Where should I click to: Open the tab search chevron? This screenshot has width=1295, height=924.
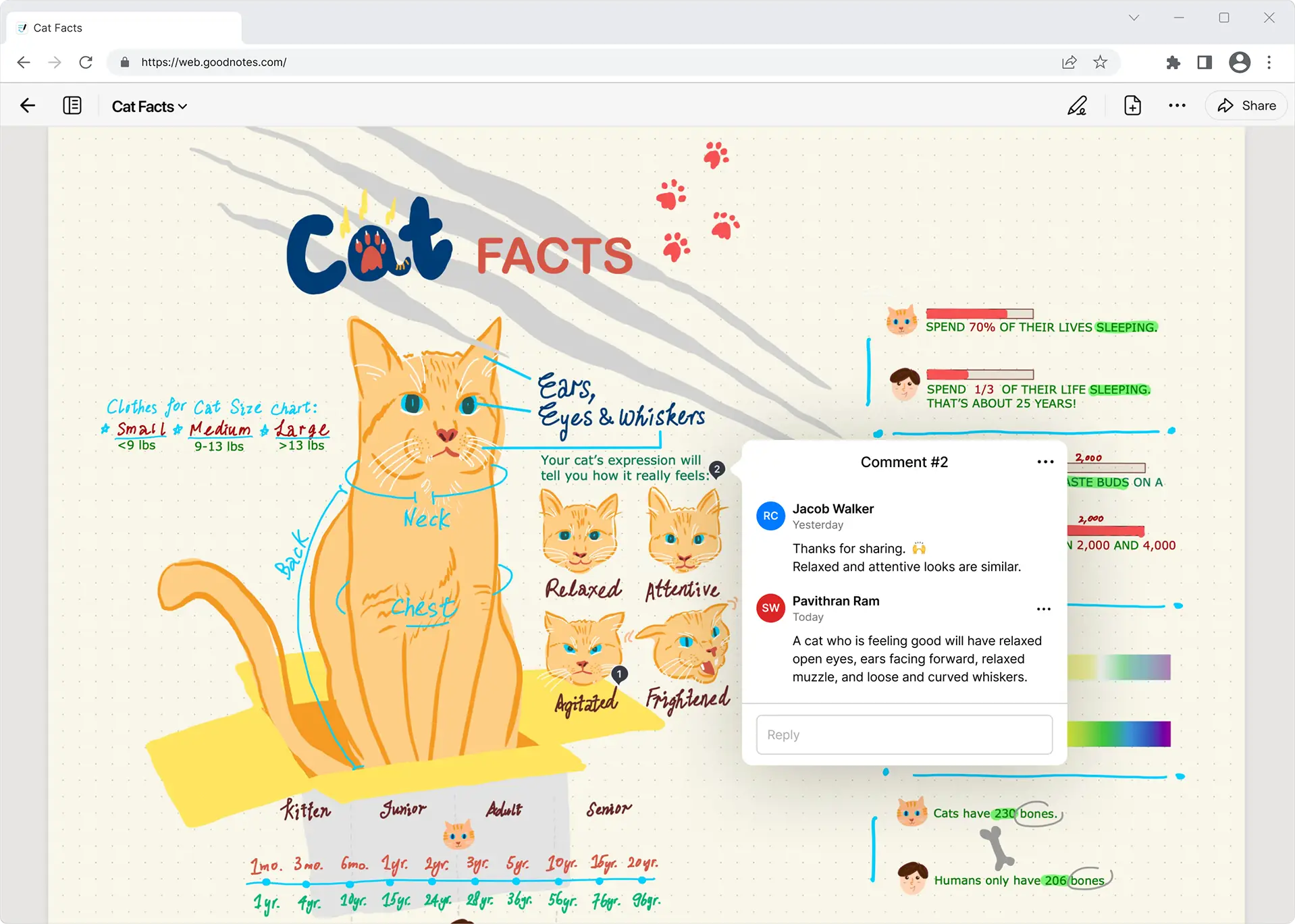point(1134,18)
